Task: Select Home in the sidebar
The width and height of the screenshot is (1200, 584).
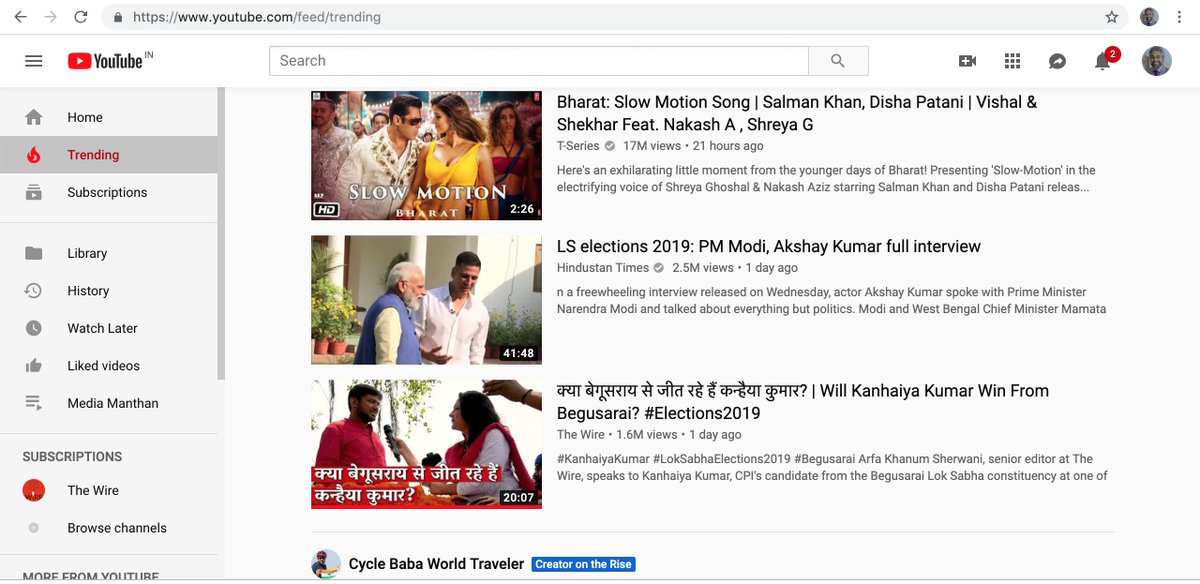Action: coord(108,117)
